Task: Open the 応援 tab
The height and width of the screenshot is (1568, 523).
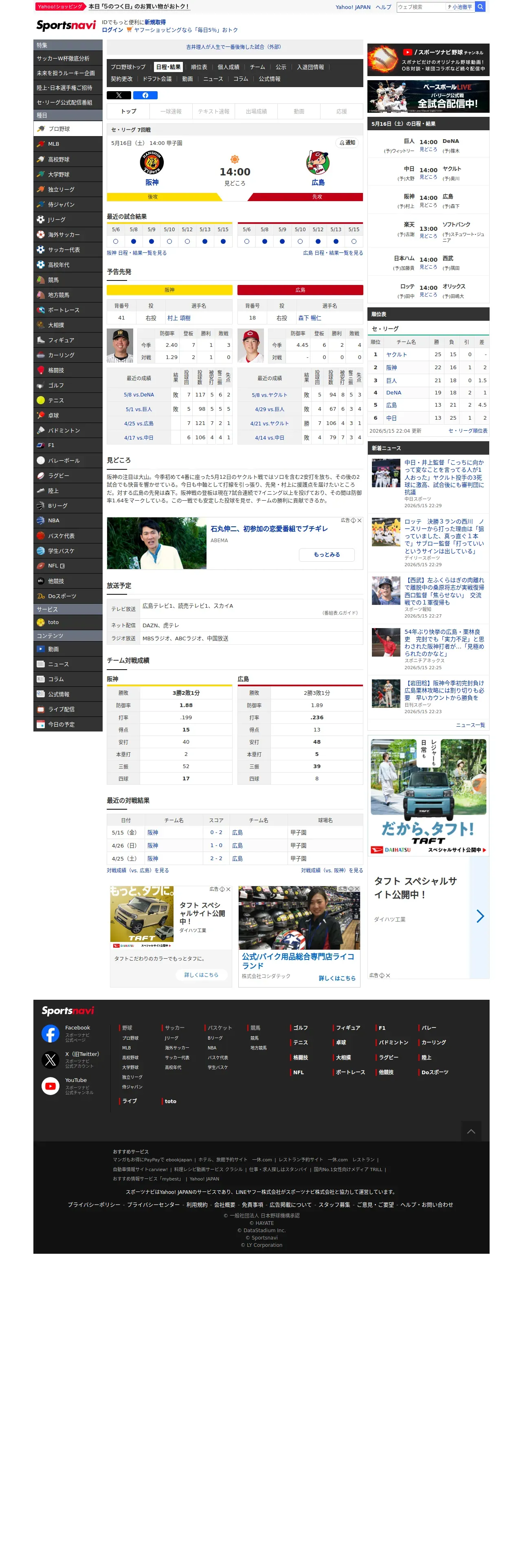Action: click(342, 112)
